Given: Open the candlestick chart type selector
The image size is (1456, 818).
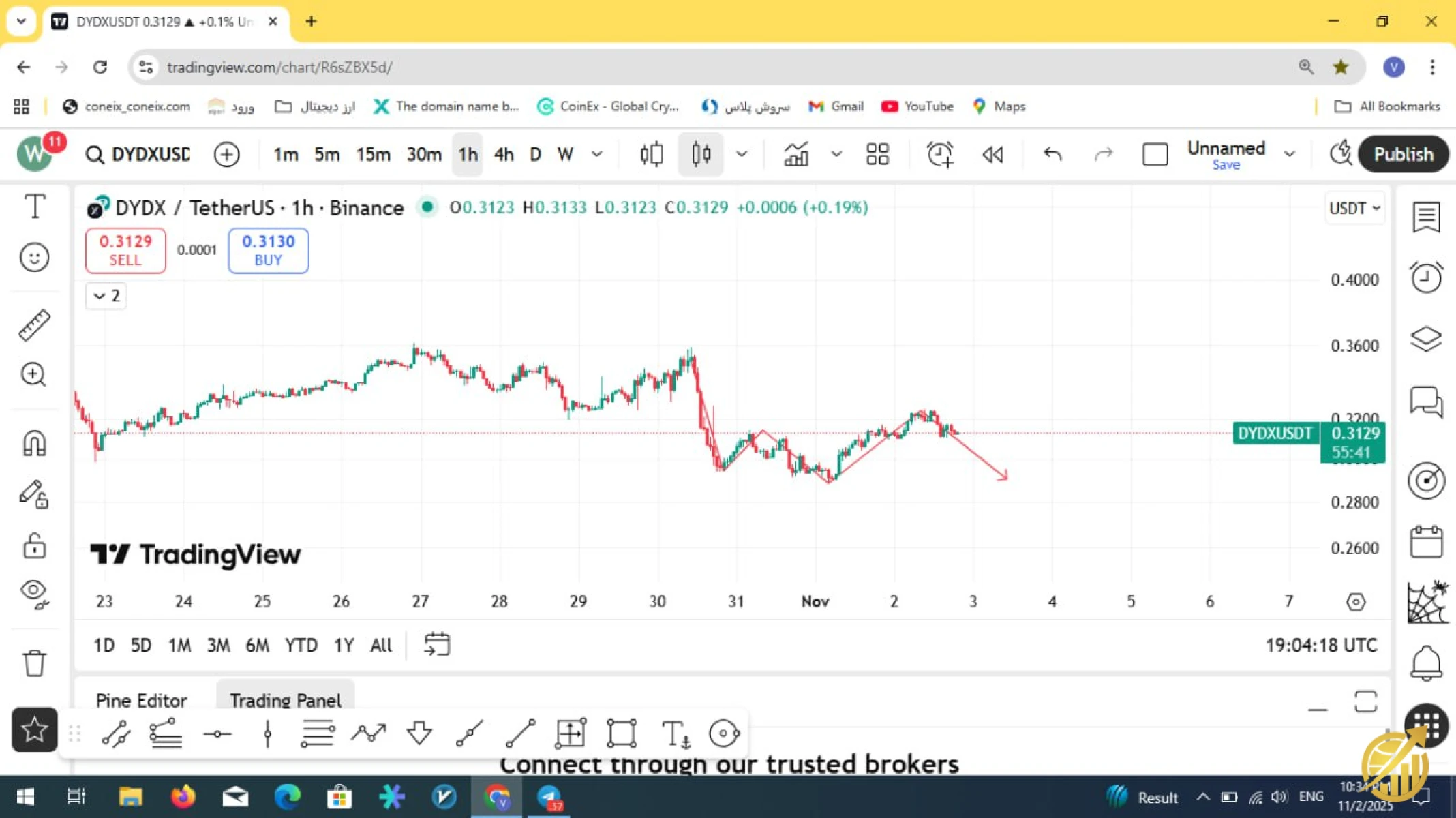Looking at the screenshot, I should [701, 154].
